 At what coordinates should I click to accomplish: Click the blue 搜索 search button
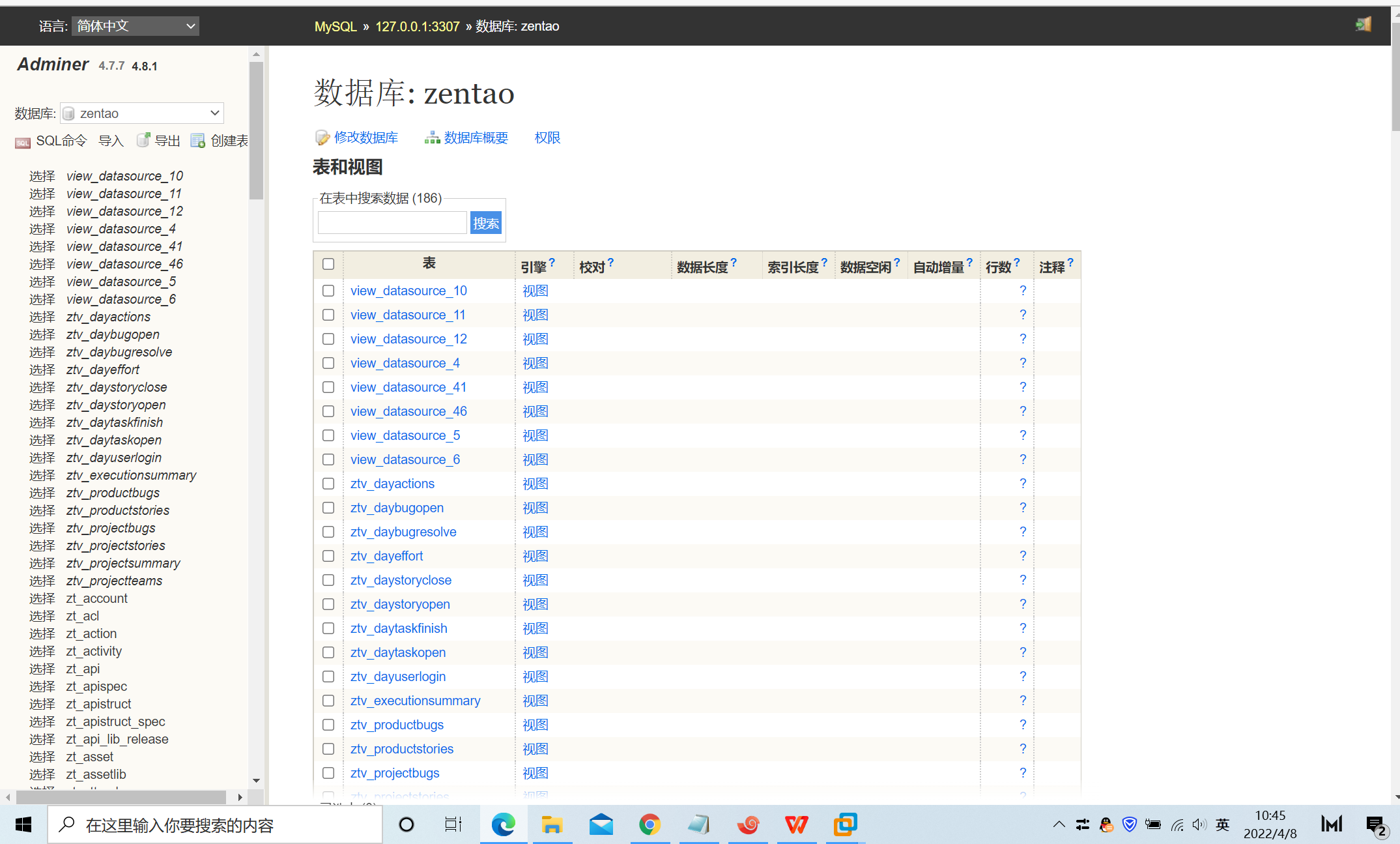485,223
